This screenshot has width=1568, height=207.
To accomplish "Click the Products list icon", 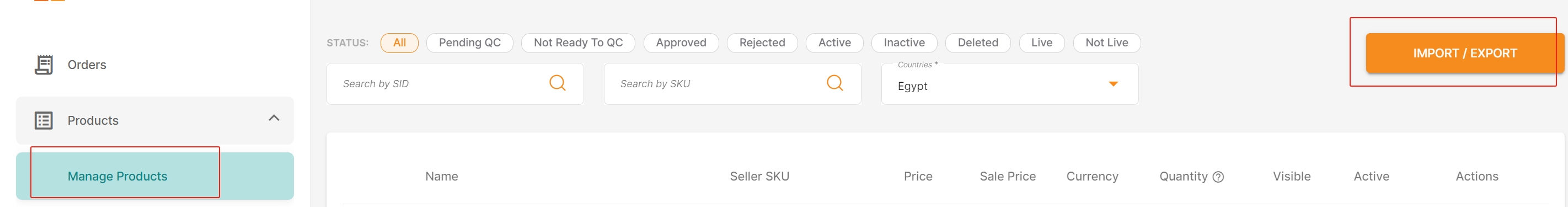I will click(x=44, y=120).
